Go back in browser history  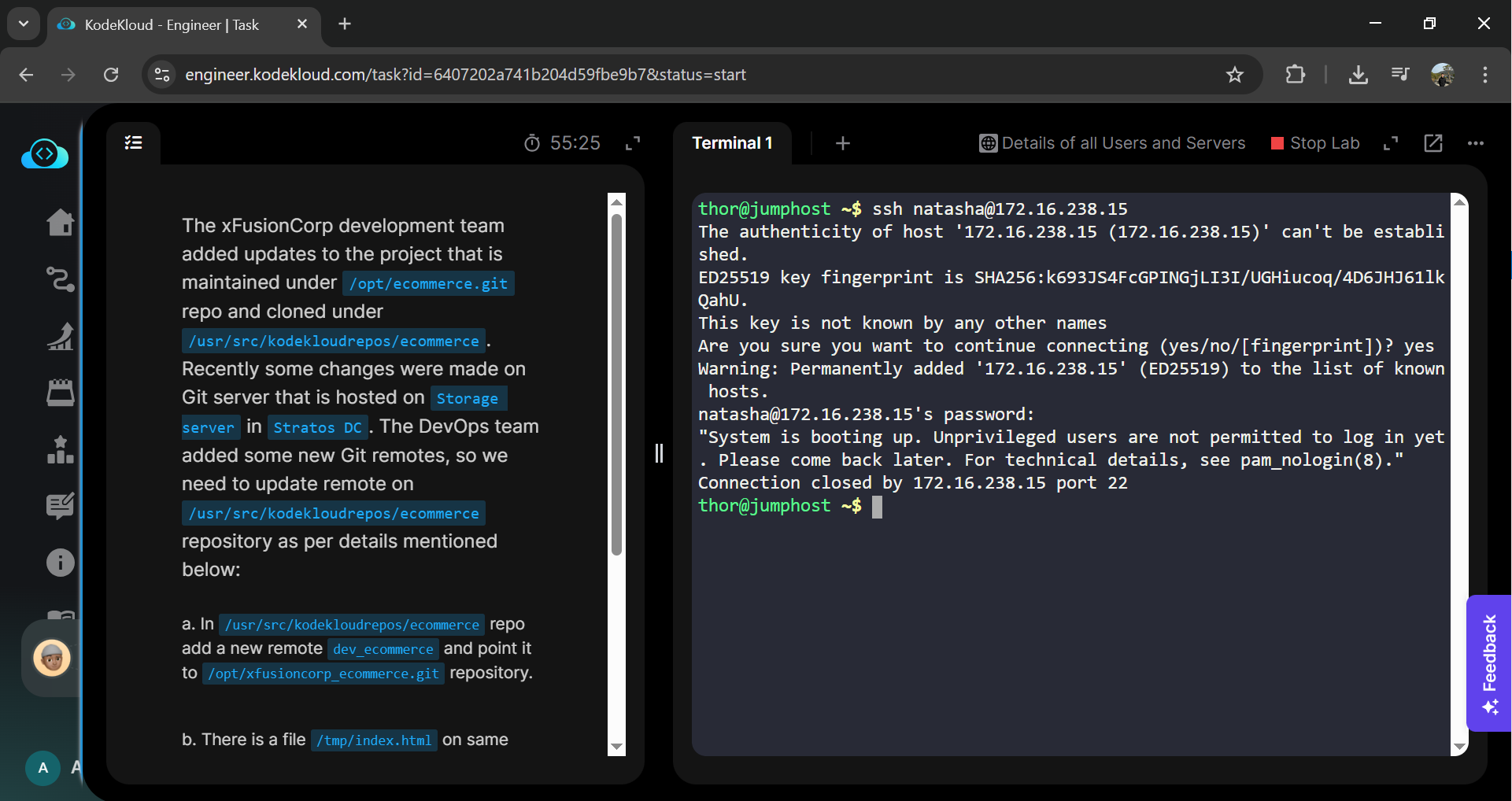(x=26, y=75)
